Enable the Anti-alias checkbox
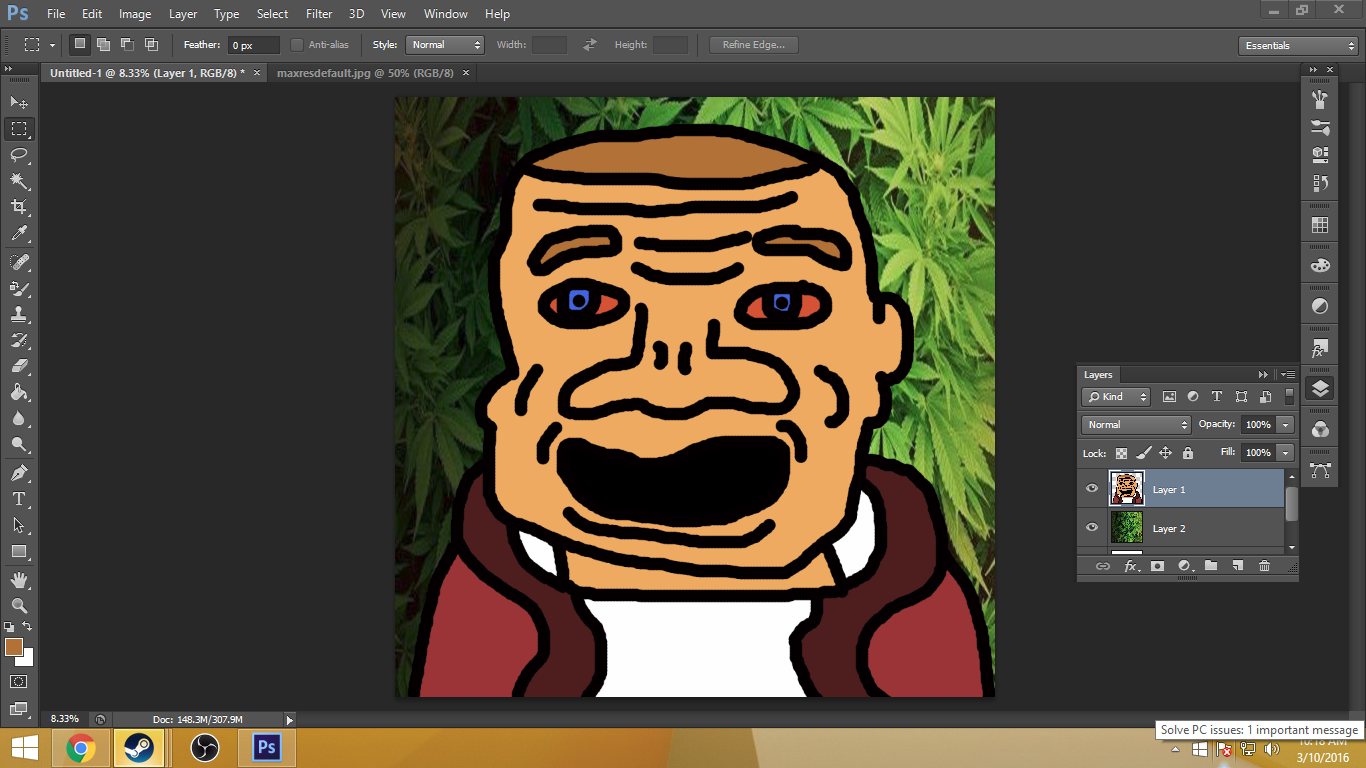 [x=297, y=45]
